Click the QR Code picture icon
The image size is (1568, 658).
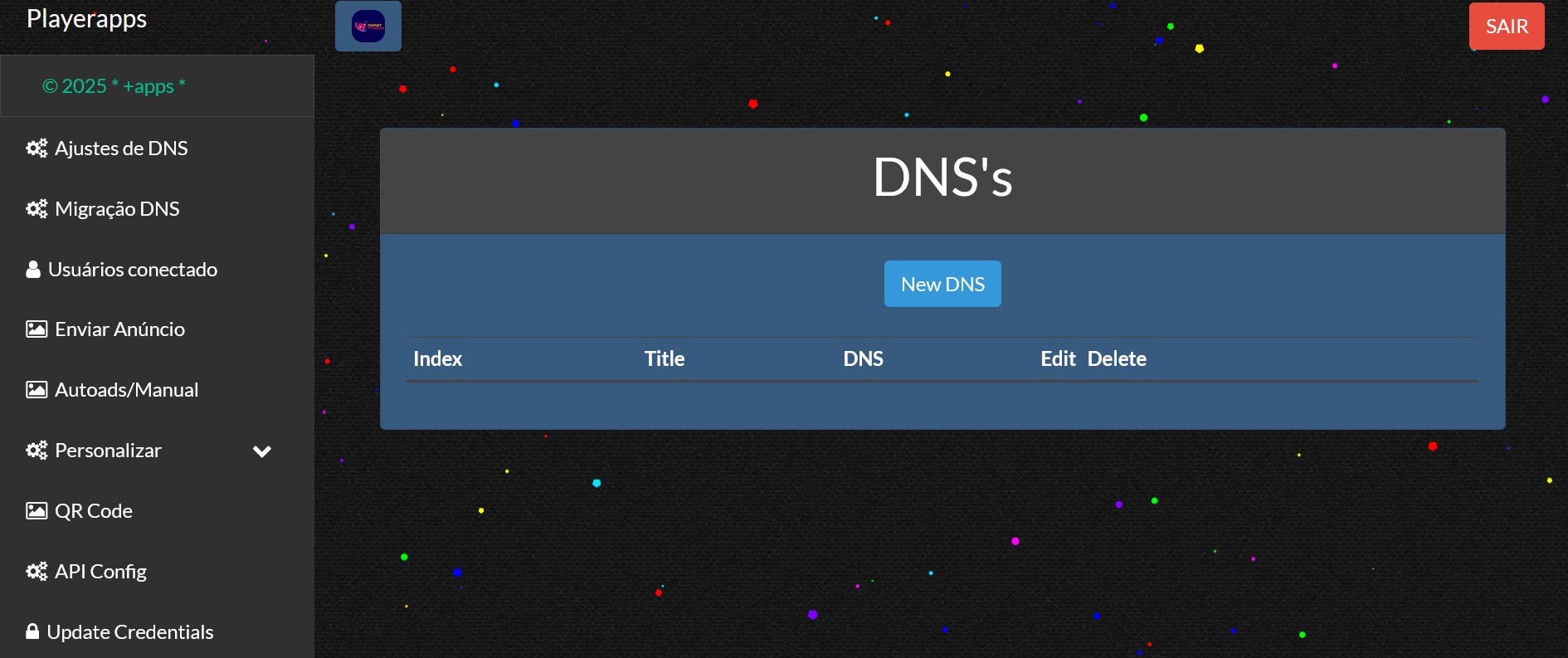pos(37,511)
